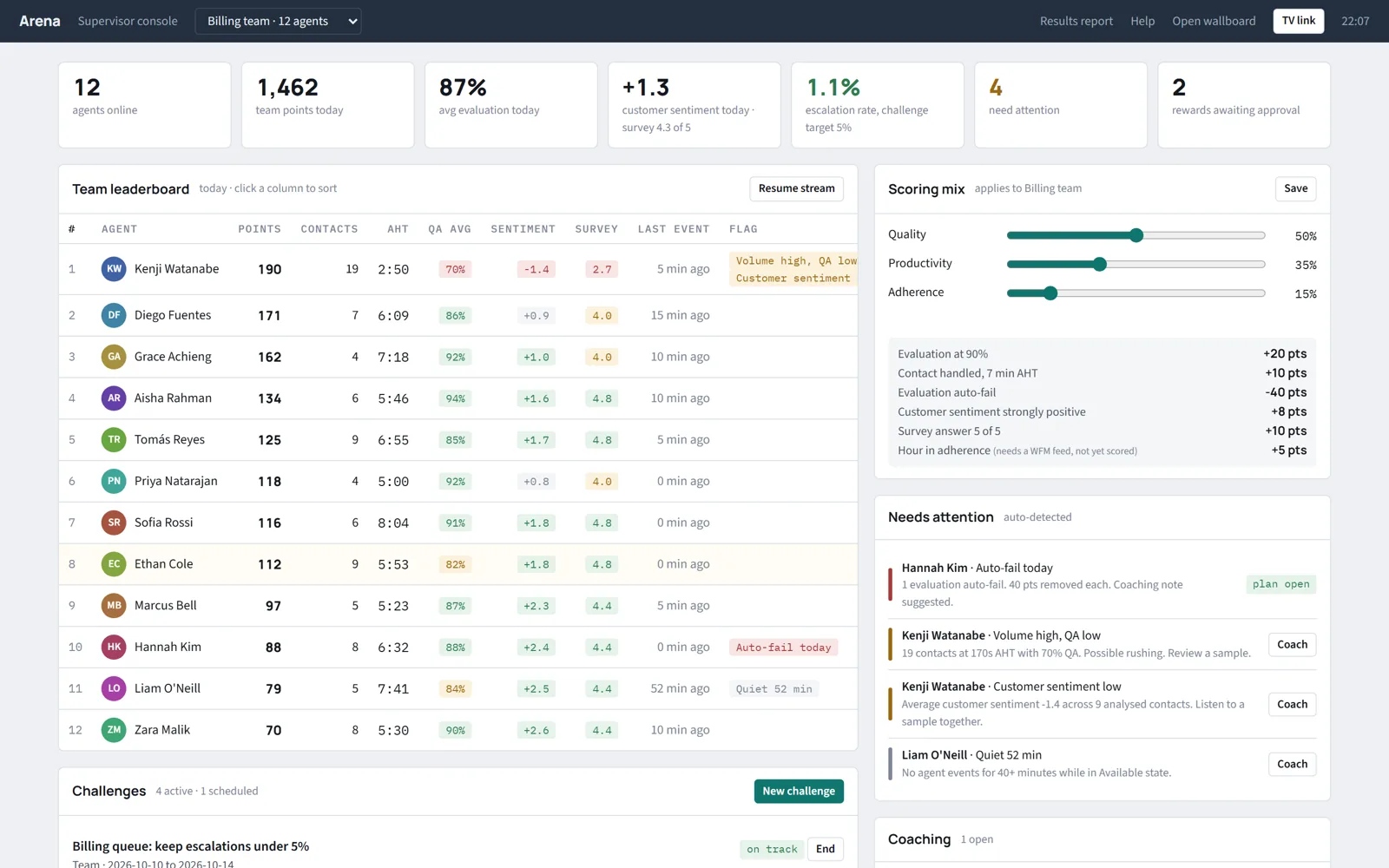Coach Kenji Watanabe on Volume high, QA low
The height and width of the screenshot is (868, 1389).
point(1292,644)
